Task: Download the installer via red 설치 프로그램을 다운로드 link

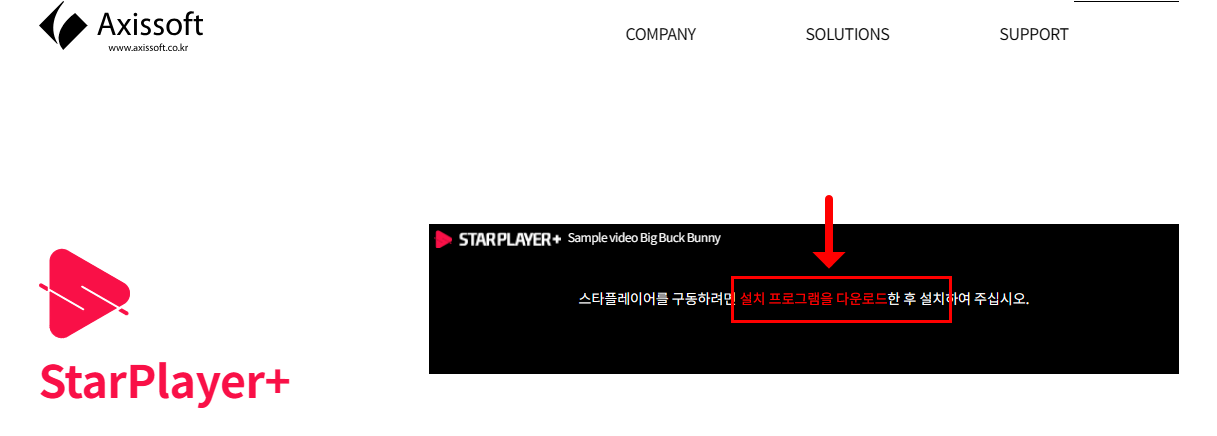Action: [x=814, y=299]
